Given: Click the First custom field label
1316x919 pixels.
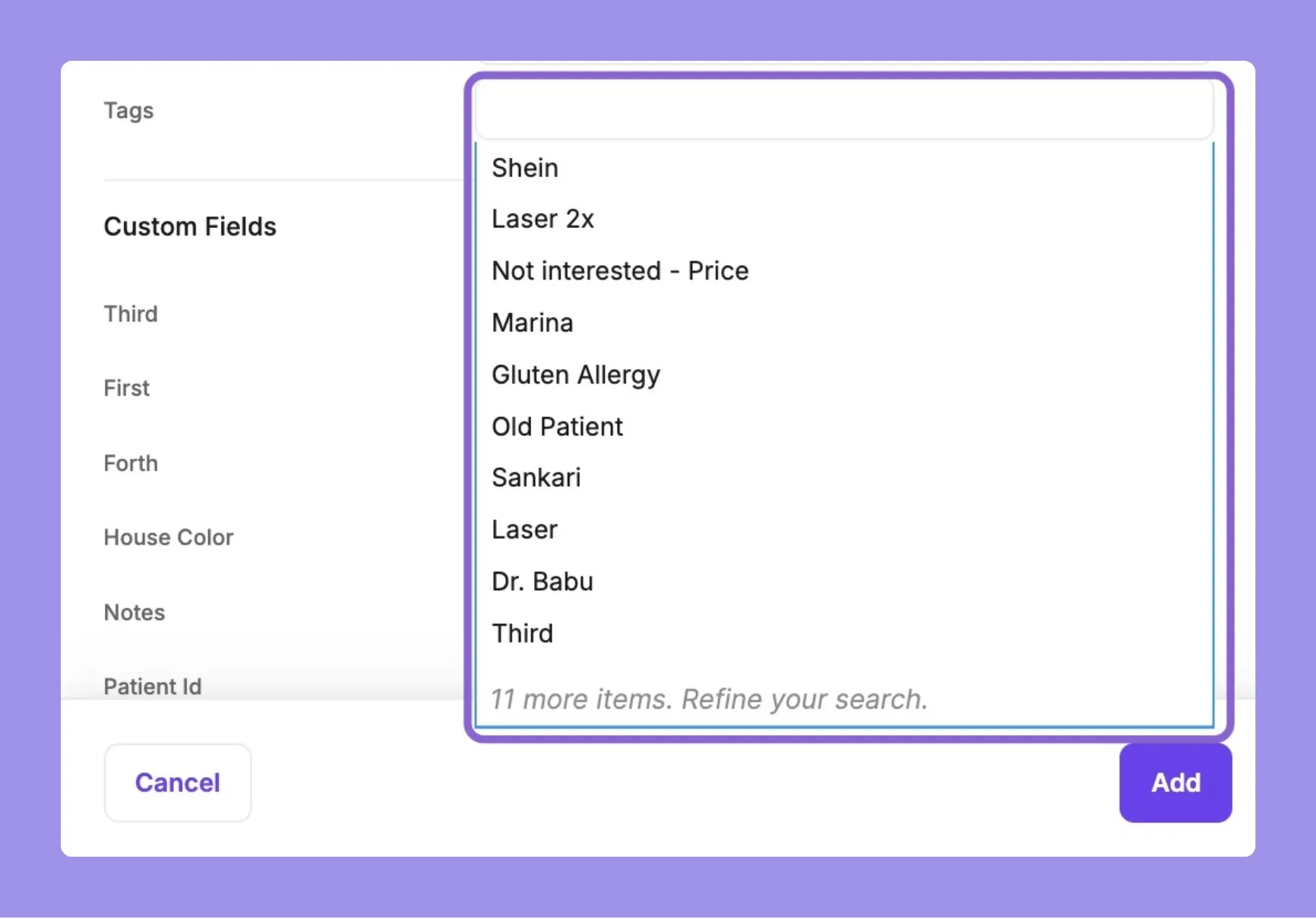Looking at the screenshot, I should tap(127, 388).
